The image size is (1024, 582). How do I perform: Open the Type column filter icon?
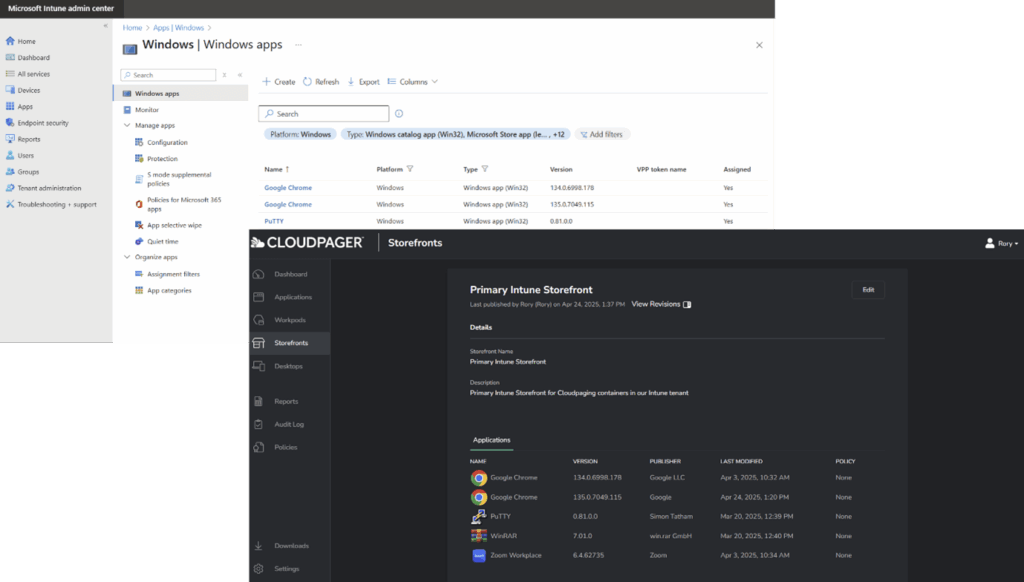[x=485, y=169]
